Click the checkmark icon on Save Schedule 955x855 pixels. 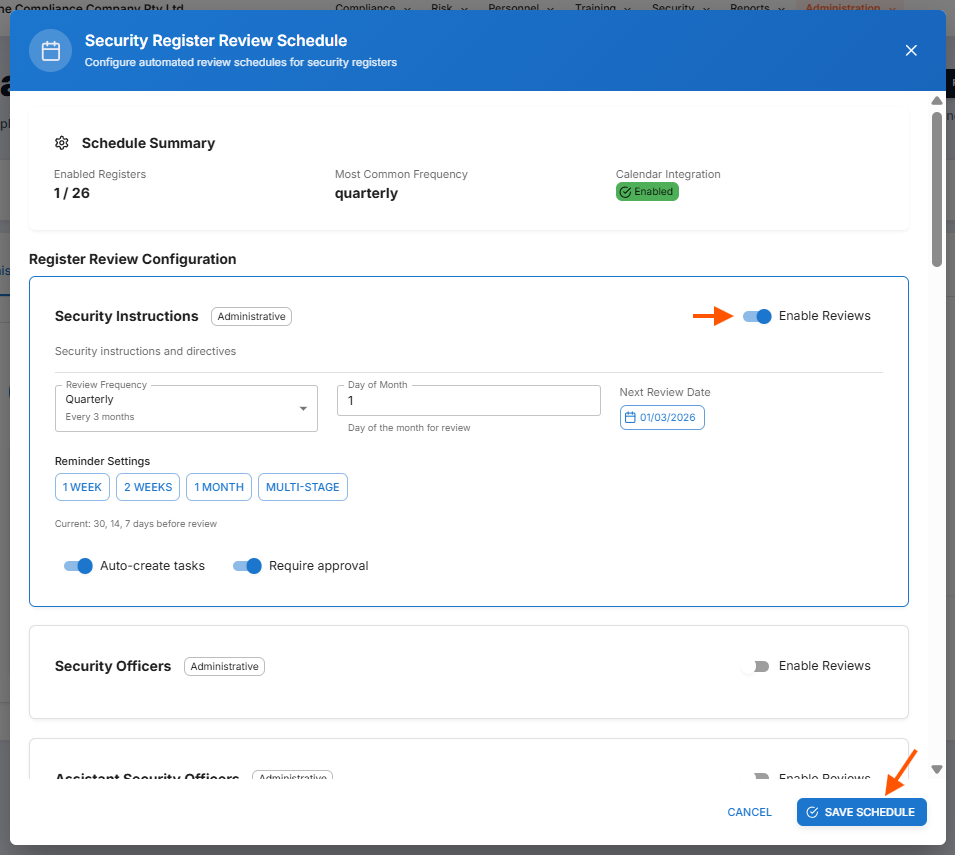(812, 812)
